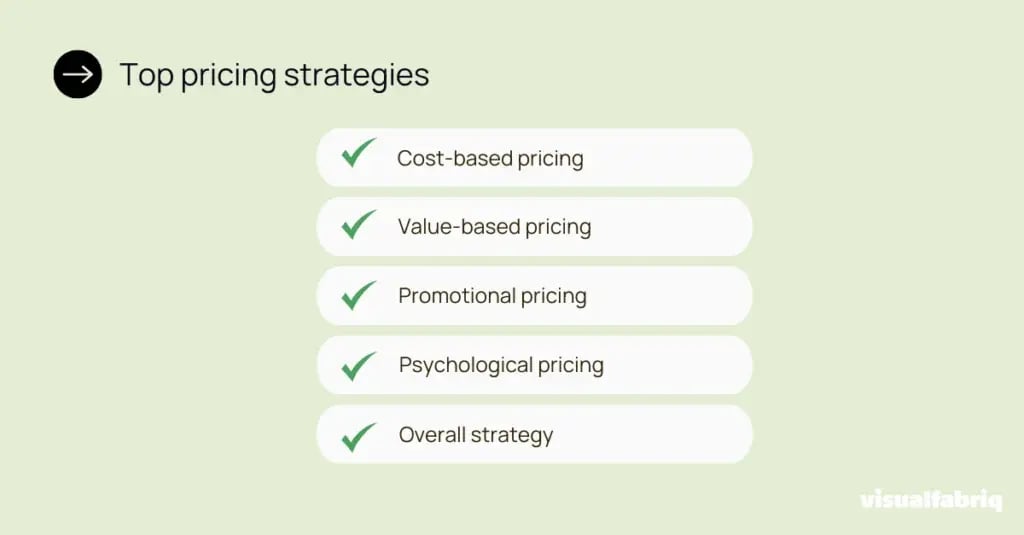
Task: Click the word "strategies" in the heading
Action: 357,77
